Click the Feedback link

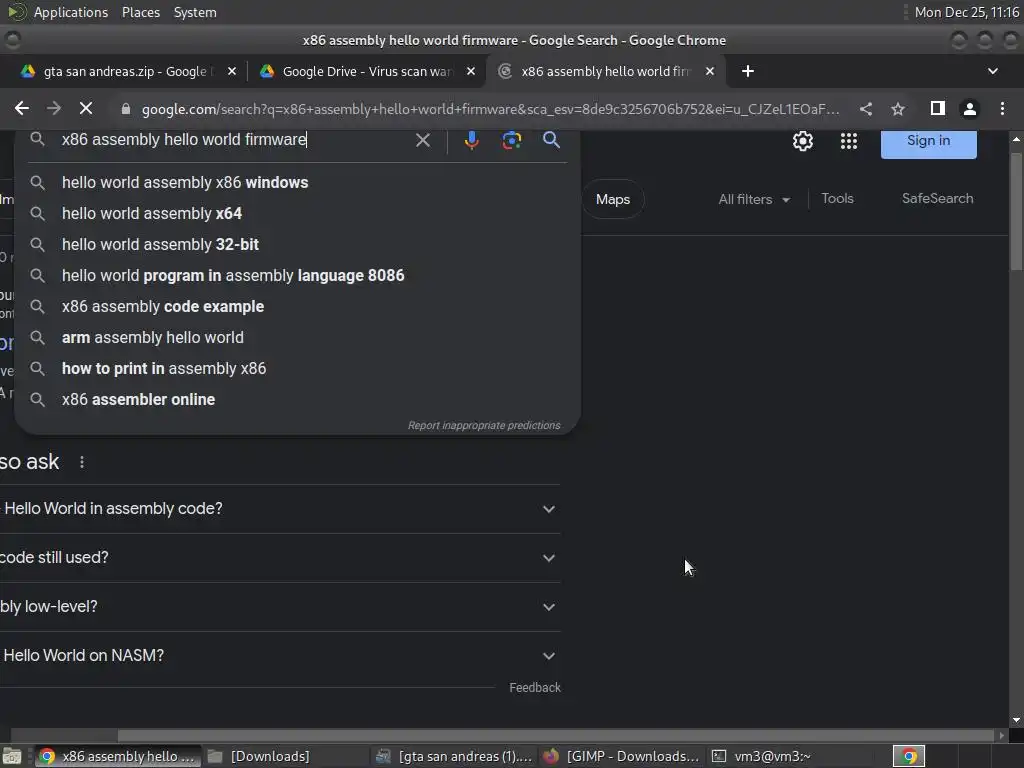click(x=535, y=688)
